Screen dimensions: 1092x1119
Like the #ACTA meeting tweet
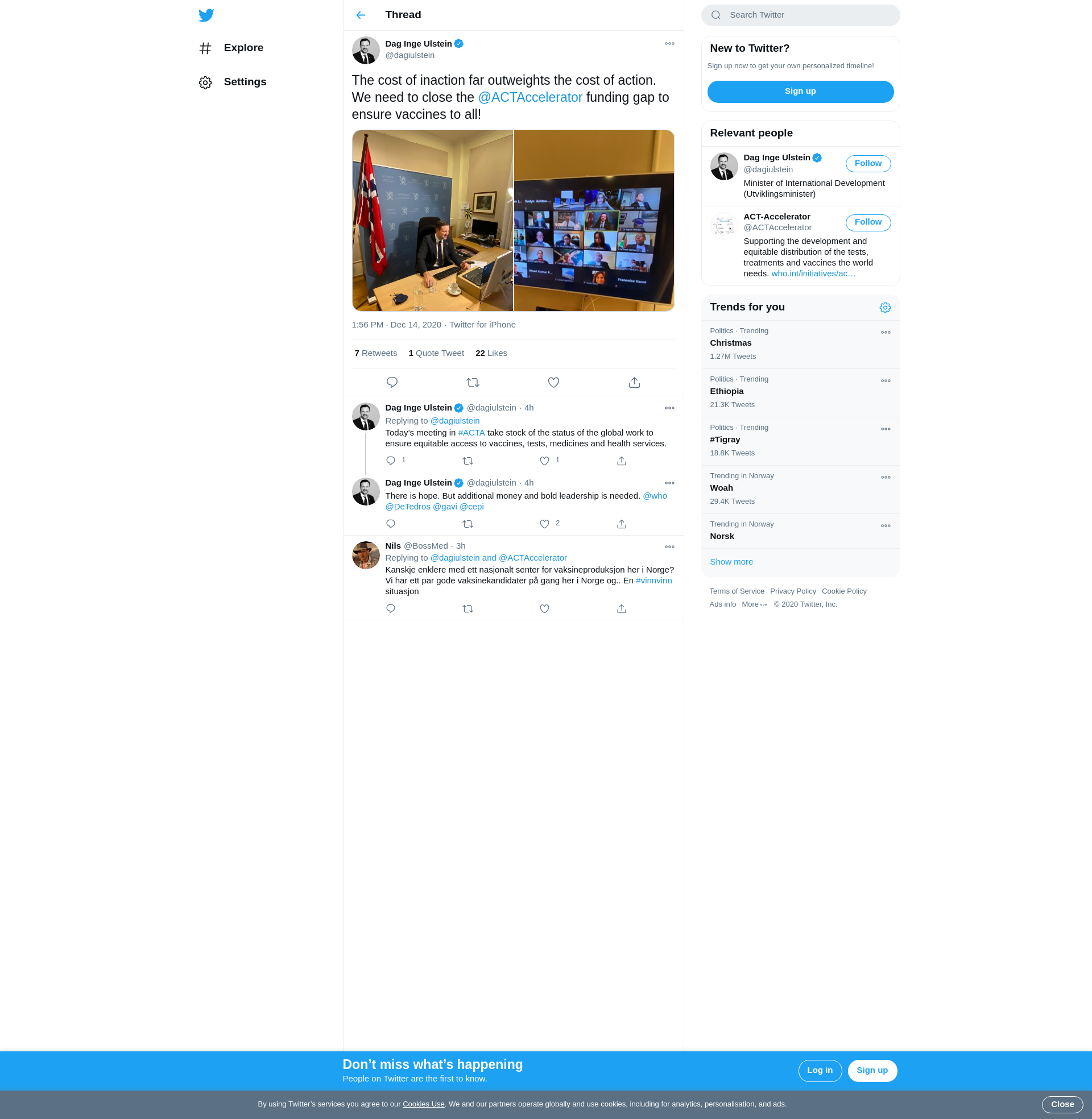click(544, 461)
